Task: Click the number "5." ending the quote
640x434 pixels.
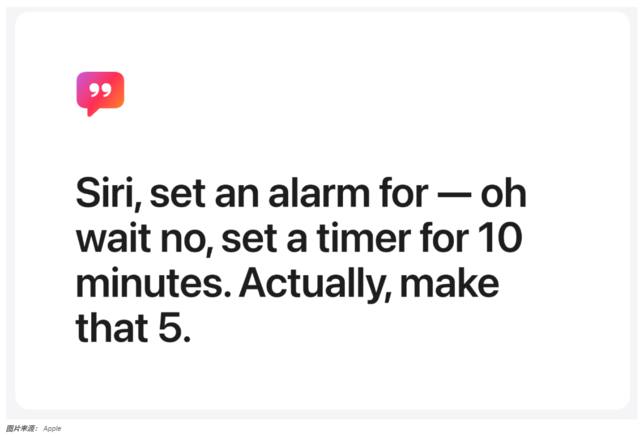Action: point(175,328)
